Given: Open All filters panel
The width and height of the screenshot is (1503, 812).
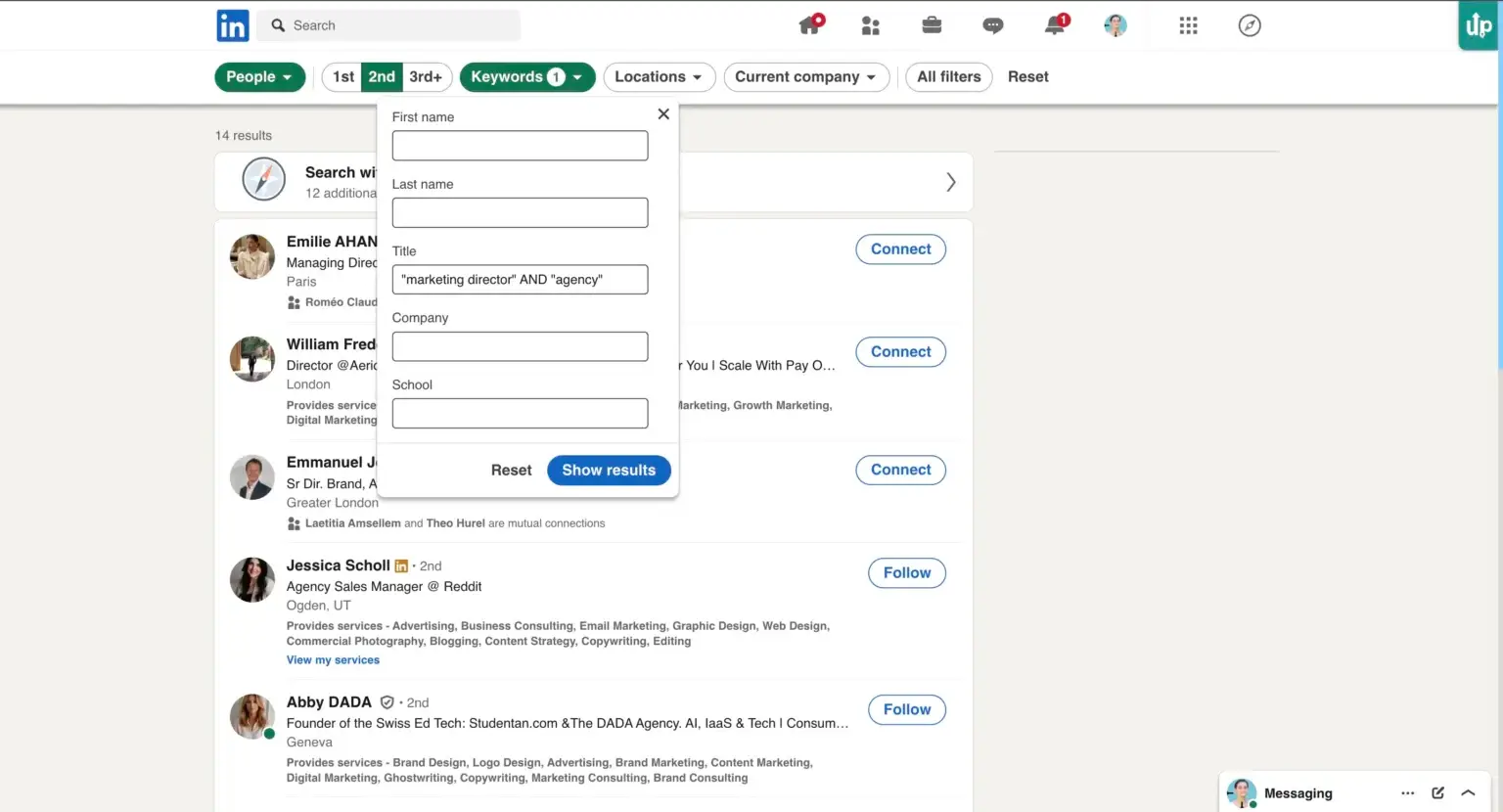Looking at the screenshot, I should click(x=948, y=77).
